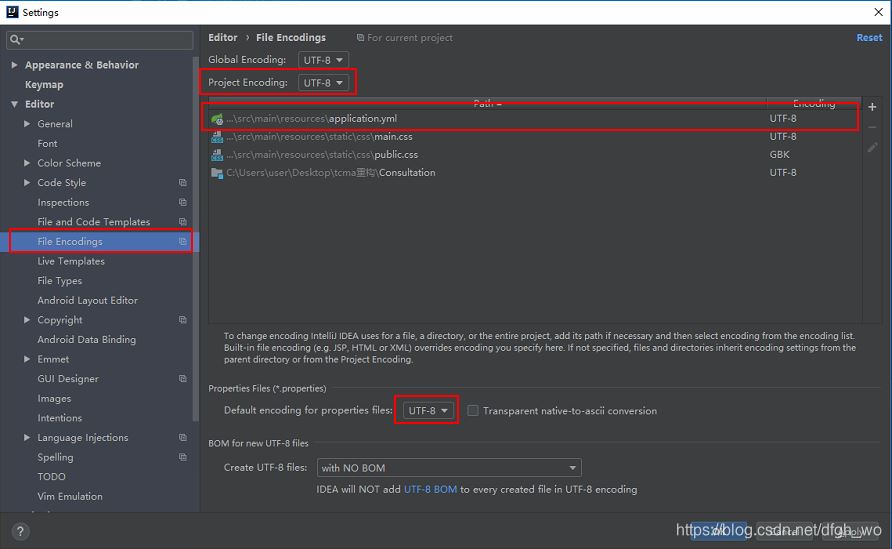The width and height of the screenshot is (892, 549).
Task: Select the main.css path row
Action: coord(534,137)
